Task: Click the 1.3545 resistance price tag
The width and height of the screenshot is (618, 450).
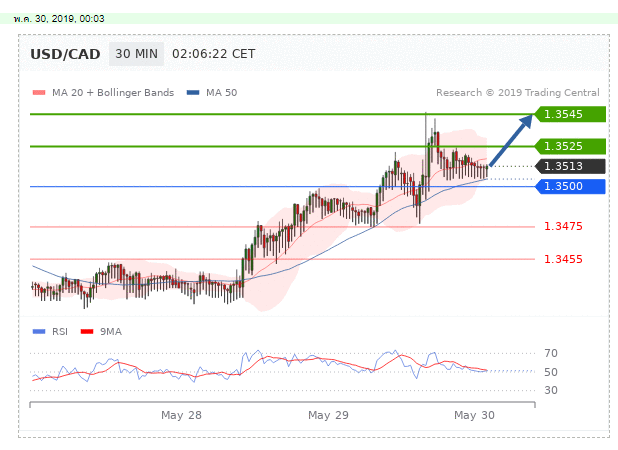Action: (x=570, y=114)
